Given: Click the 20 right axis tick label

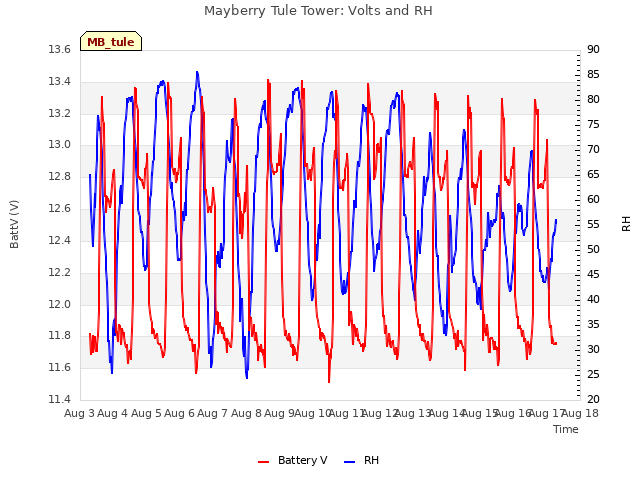Looking at the screenshot, I should (593, 399).
